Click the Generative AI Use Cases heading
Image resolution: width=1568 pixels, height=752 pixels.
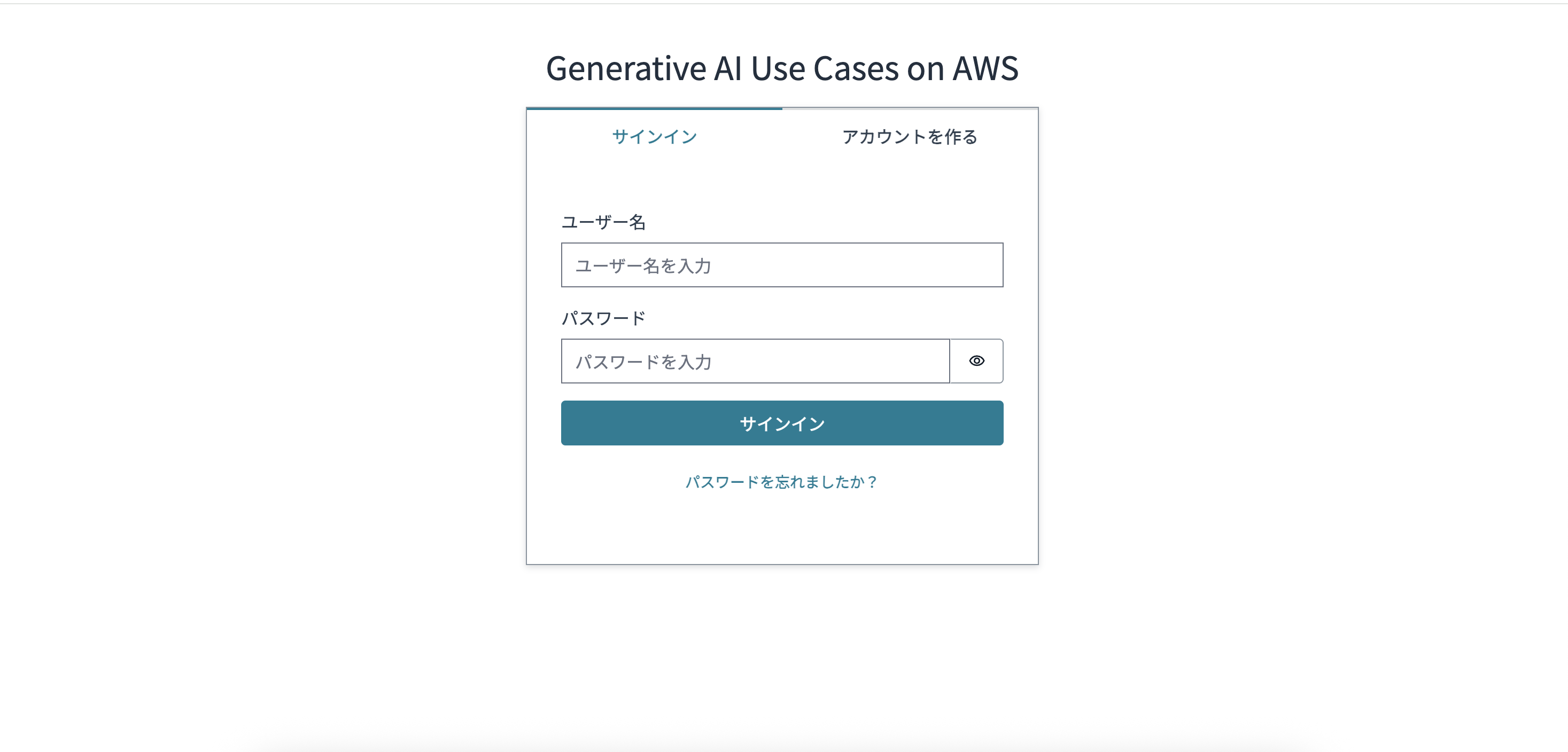click(781, 68)
